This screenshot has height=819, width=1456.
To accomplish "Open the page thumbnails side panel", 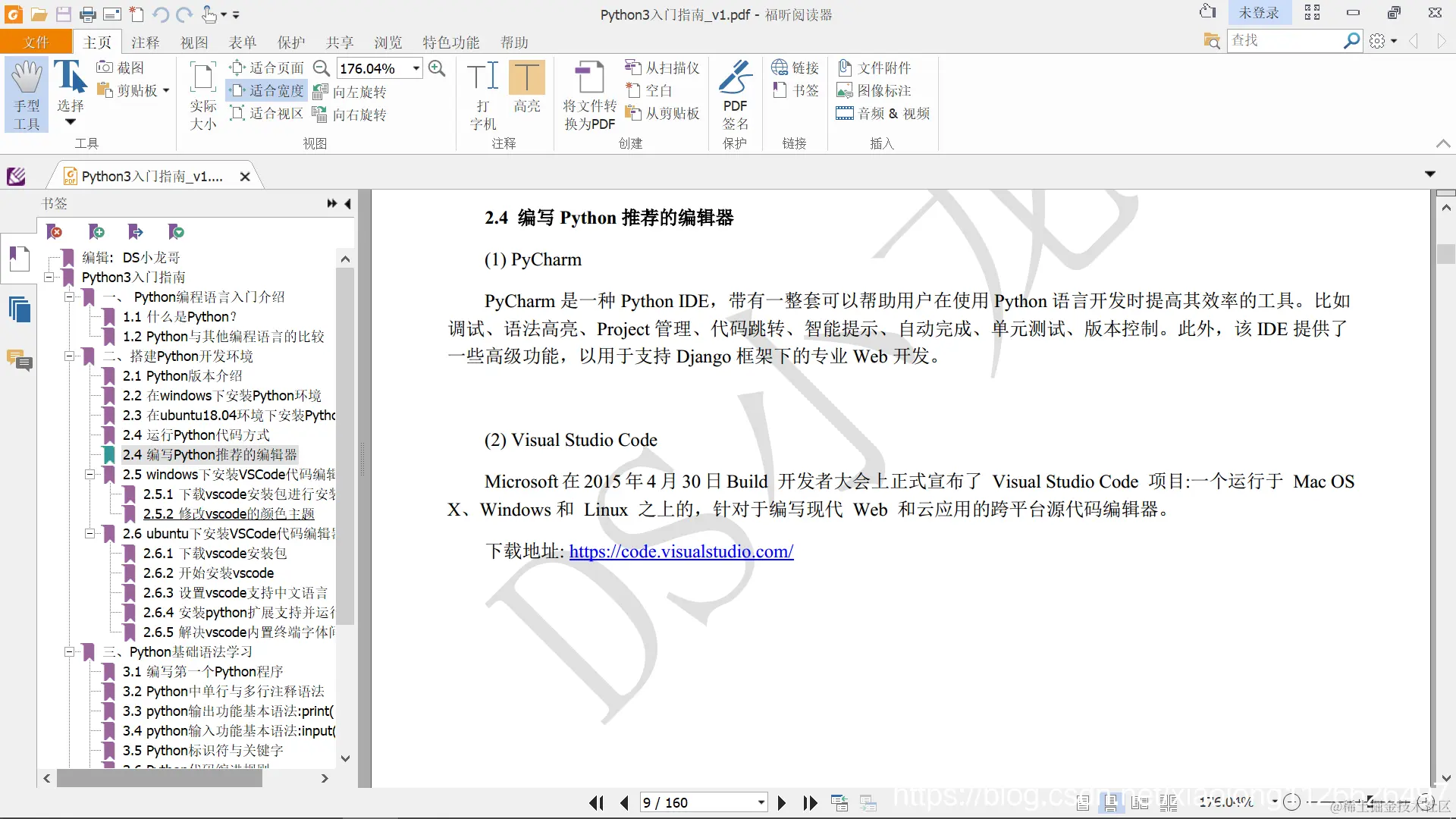I will (20, 310).
